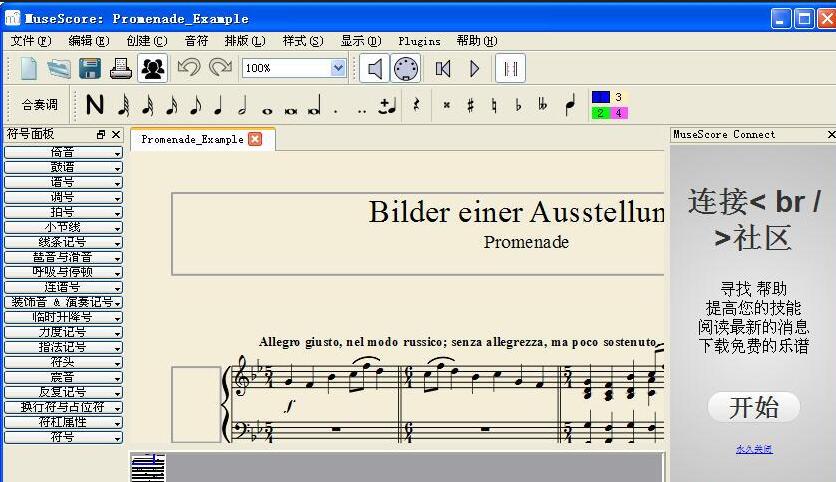This screenshot has height=482, width=836.
Task: Expand the 调号 palette
Action: click(x=63, y=197)
